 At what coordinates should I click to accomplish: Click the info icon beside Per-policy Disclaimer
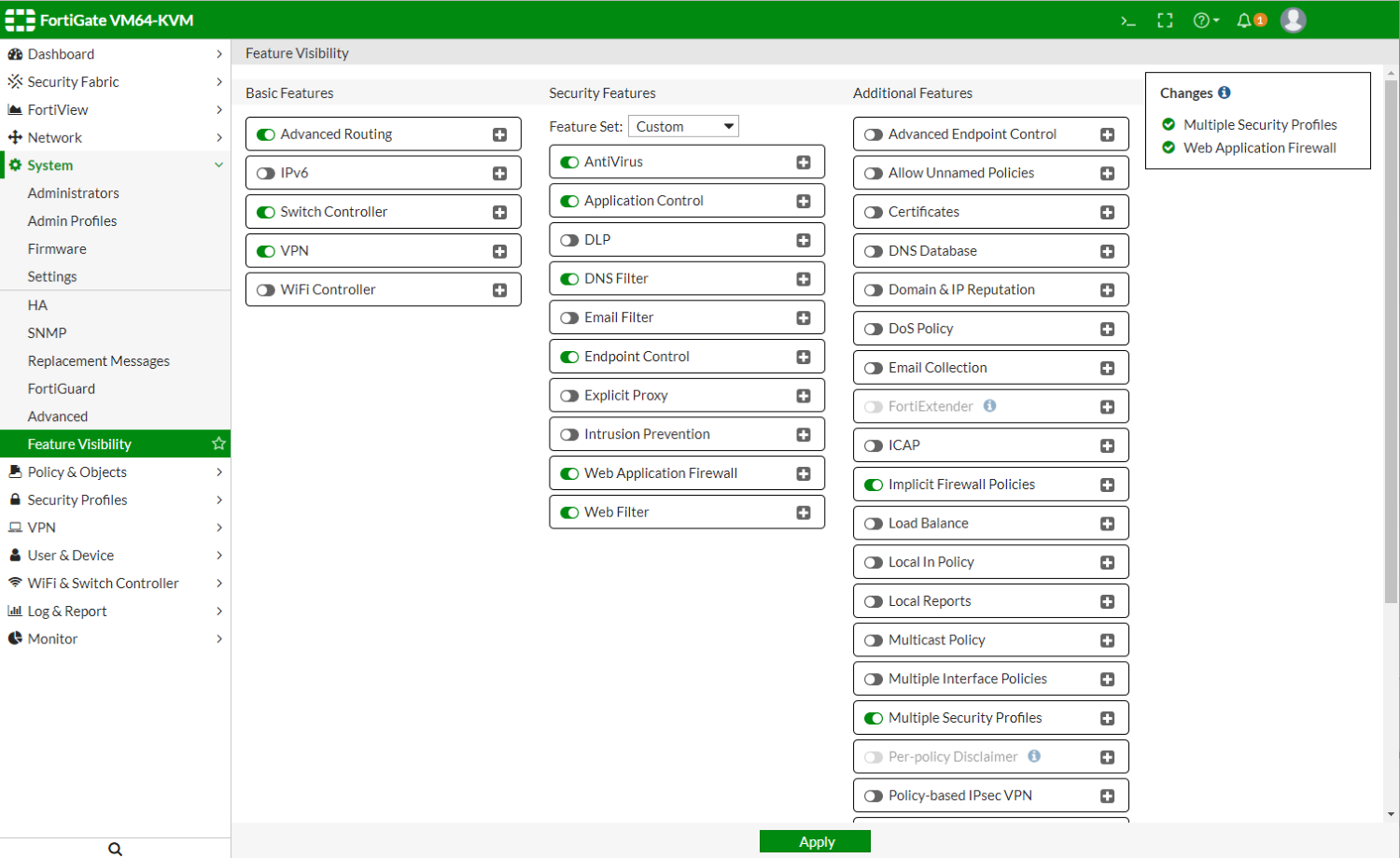[x=1034, y=756]
